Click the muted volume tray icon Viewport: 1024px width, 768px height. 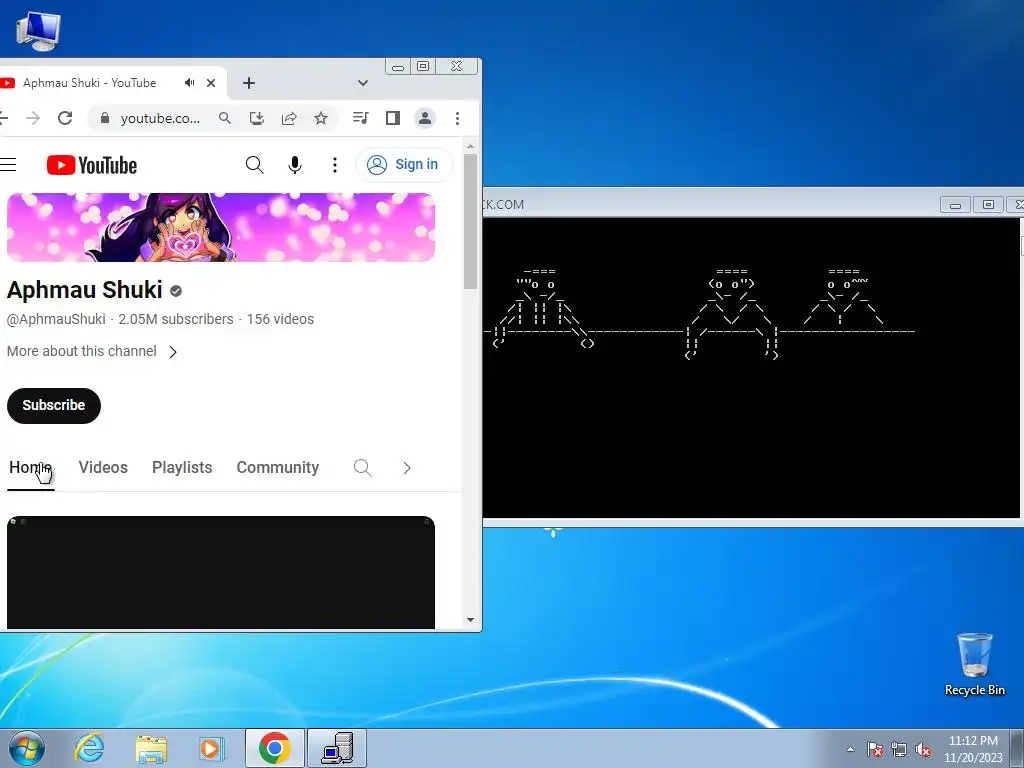click(x=923, y=749)
